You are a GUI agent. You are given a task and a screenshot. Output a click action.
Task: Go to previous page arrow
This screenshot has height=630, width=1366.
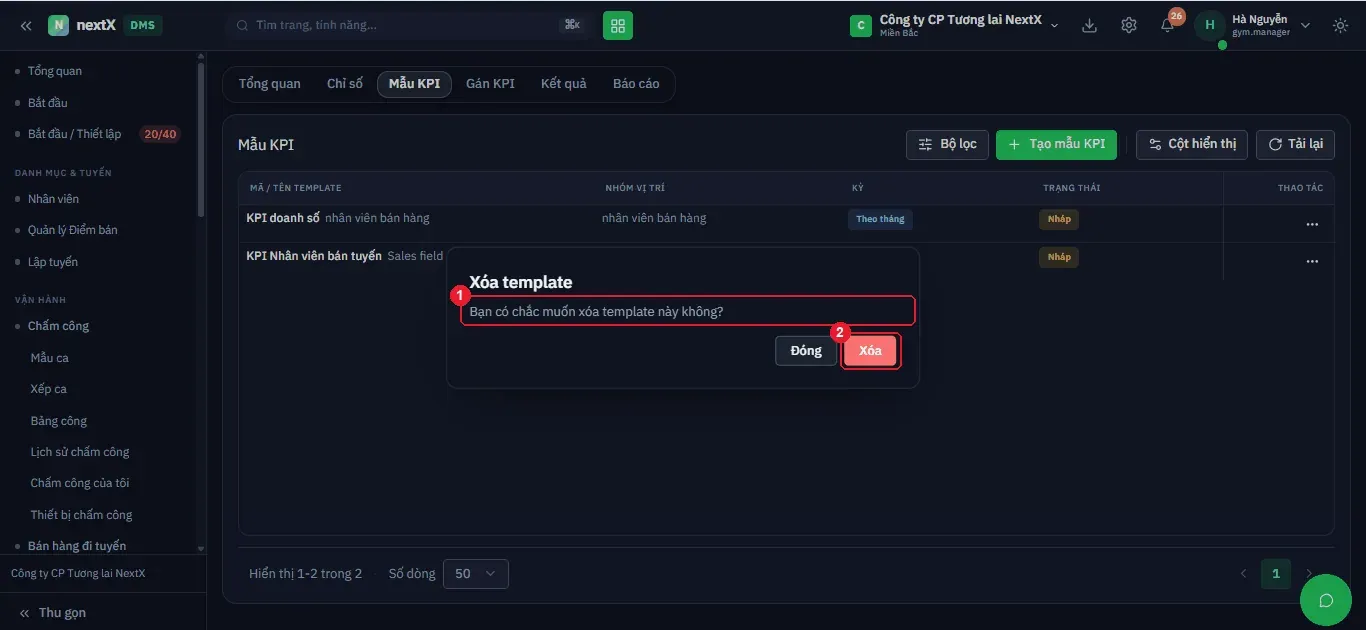click(1244, 574)
